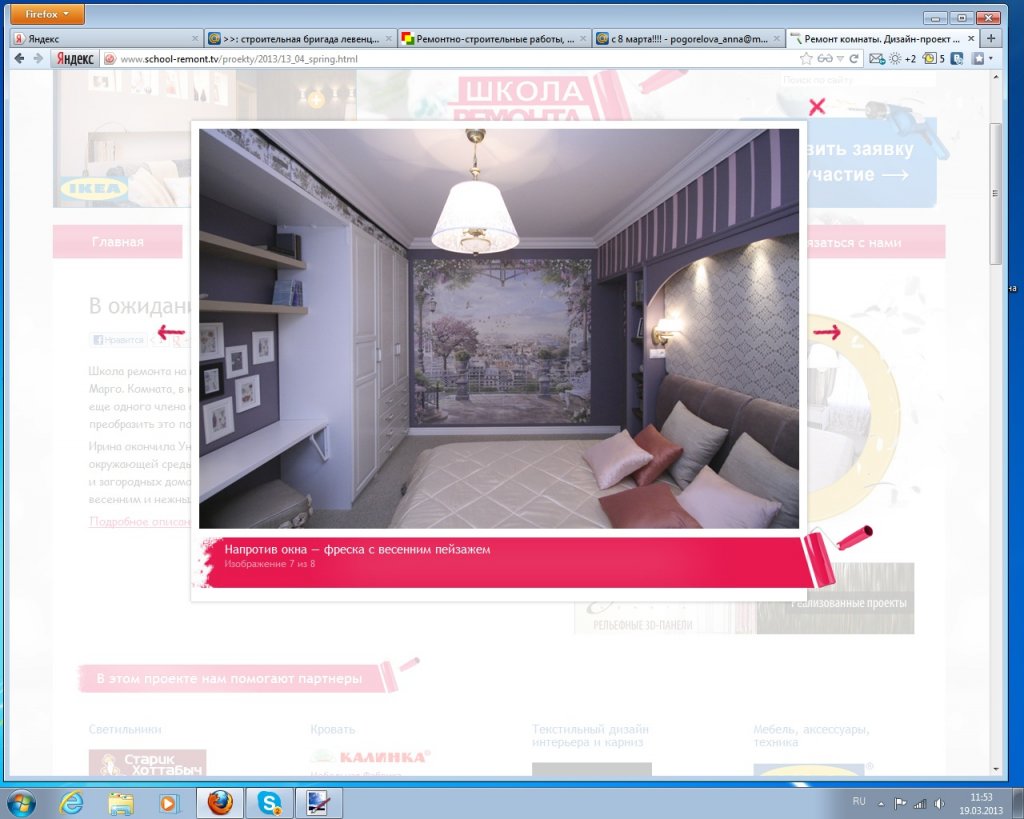Click the RU language indicator
The height and width of the screenshot is (819, 1024).
click(859, 801)
